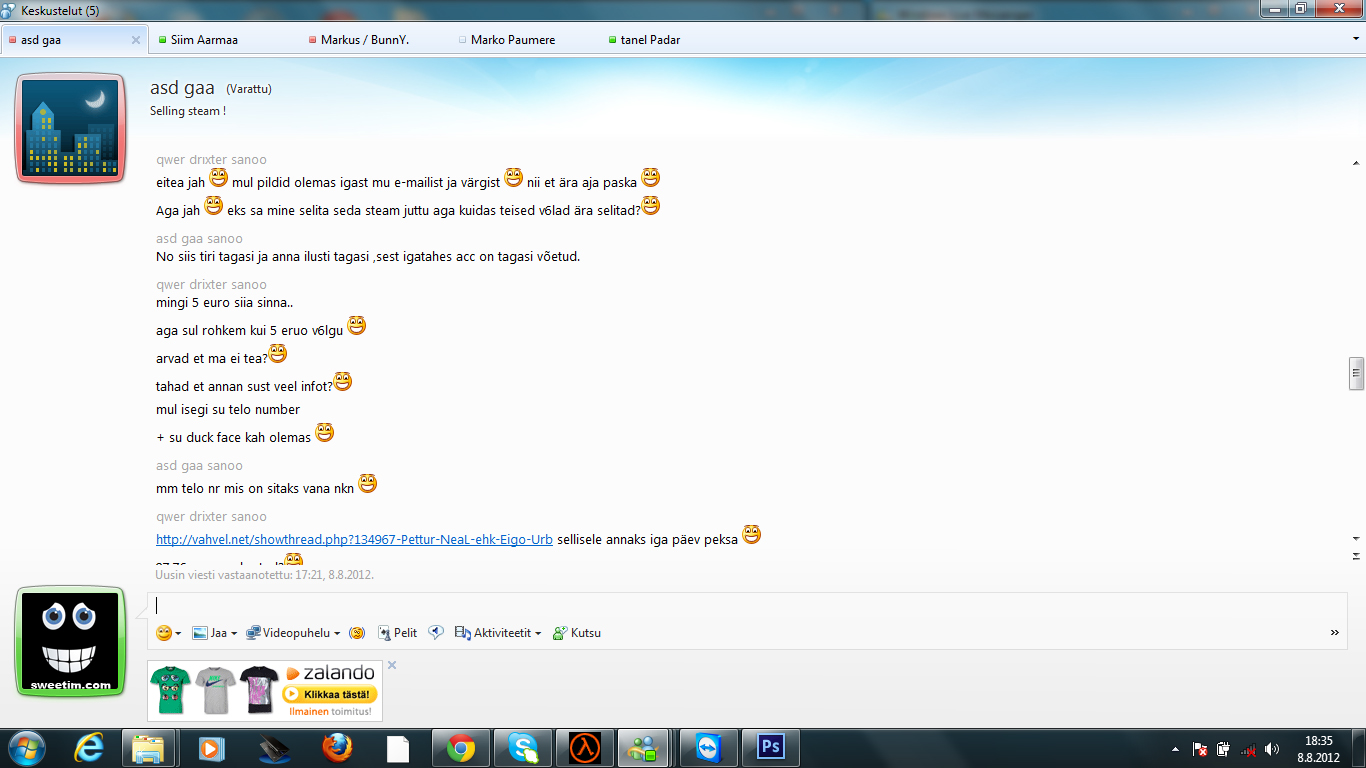1366x768 pixels.
Task: Open the emoticon picker smiley
Action: (x=163, y=633)
